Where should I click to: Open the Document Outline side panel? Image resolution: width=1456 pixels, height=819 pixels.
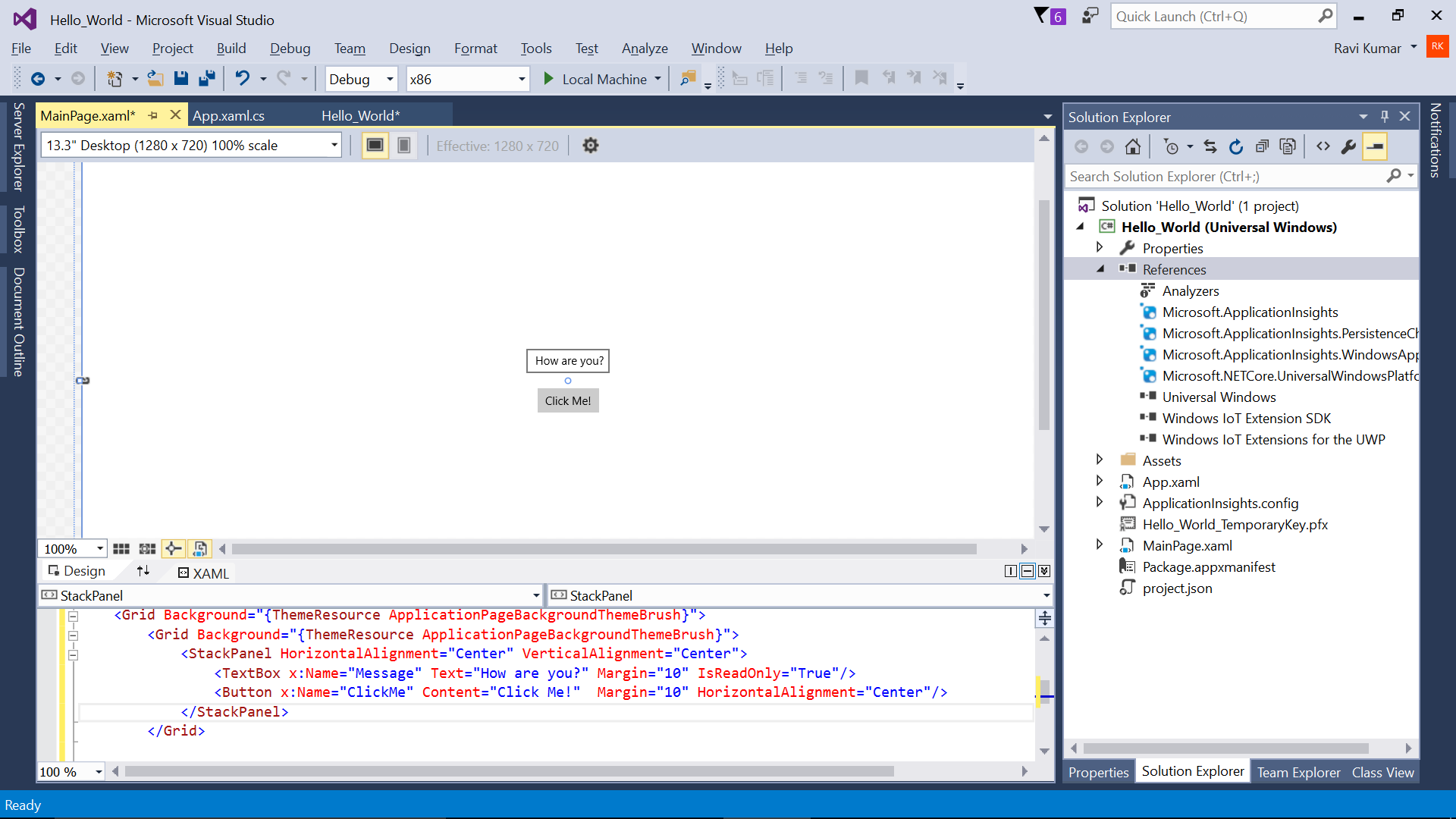pyautogui.click(x=18, y=322)
